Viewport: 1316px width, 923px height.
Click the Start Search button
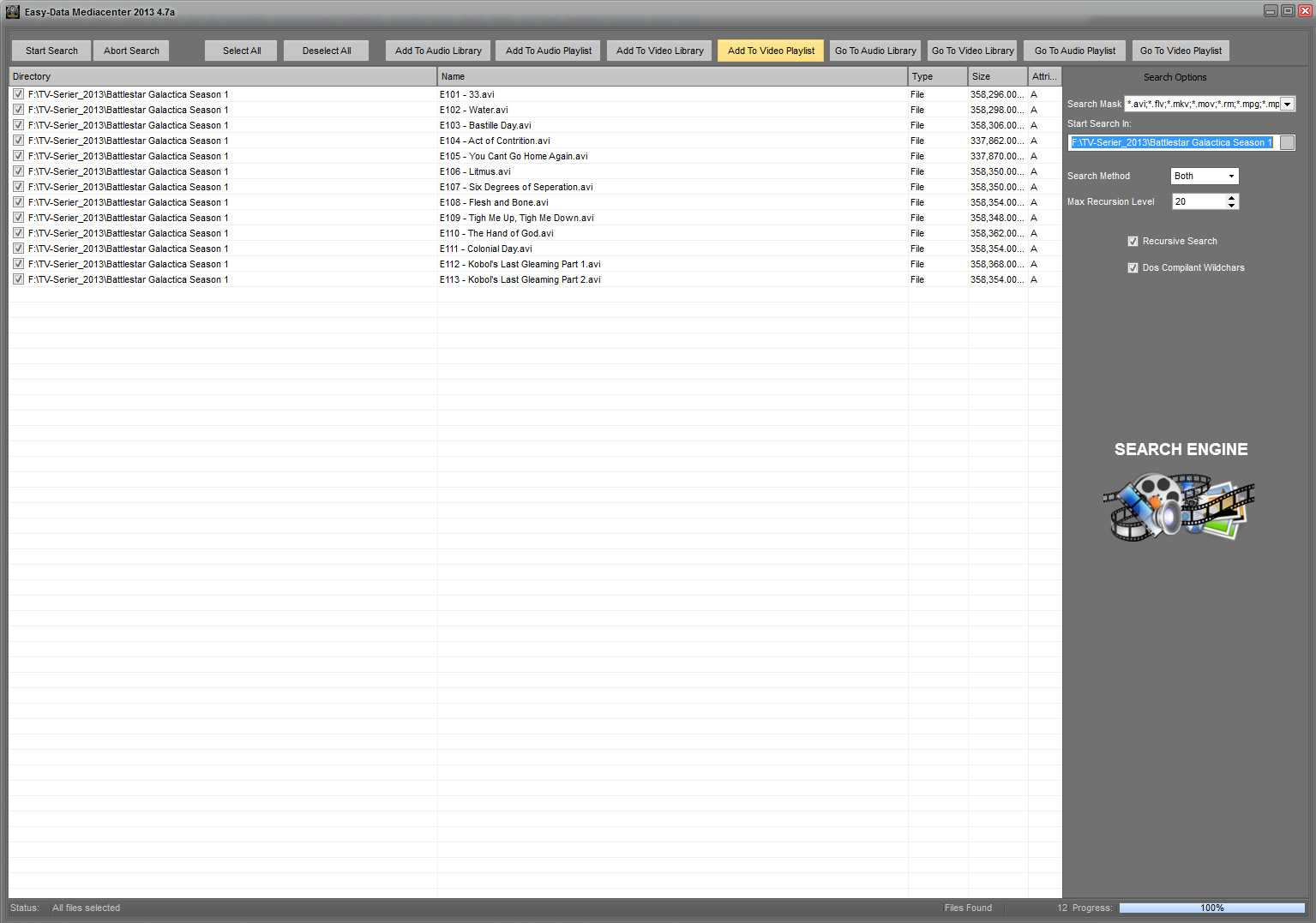[51, 51]
